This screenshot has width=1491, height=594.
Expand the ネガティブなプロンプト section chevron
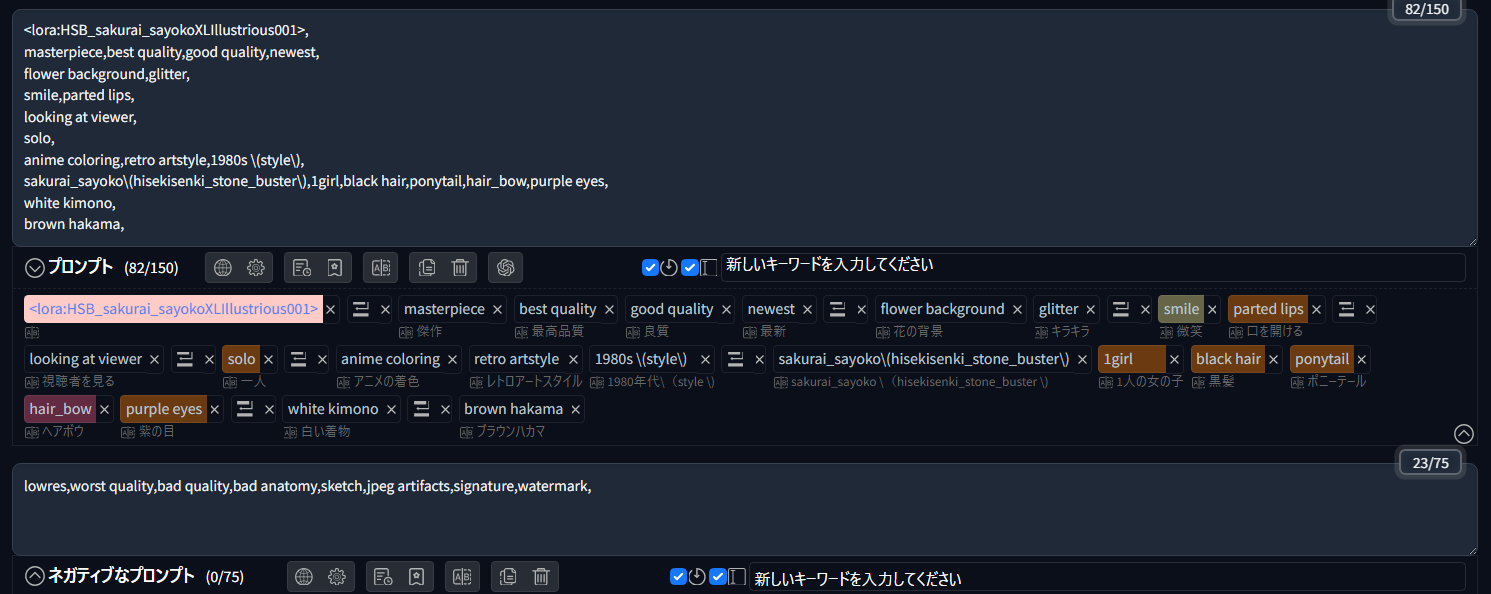tap(35, 576)
